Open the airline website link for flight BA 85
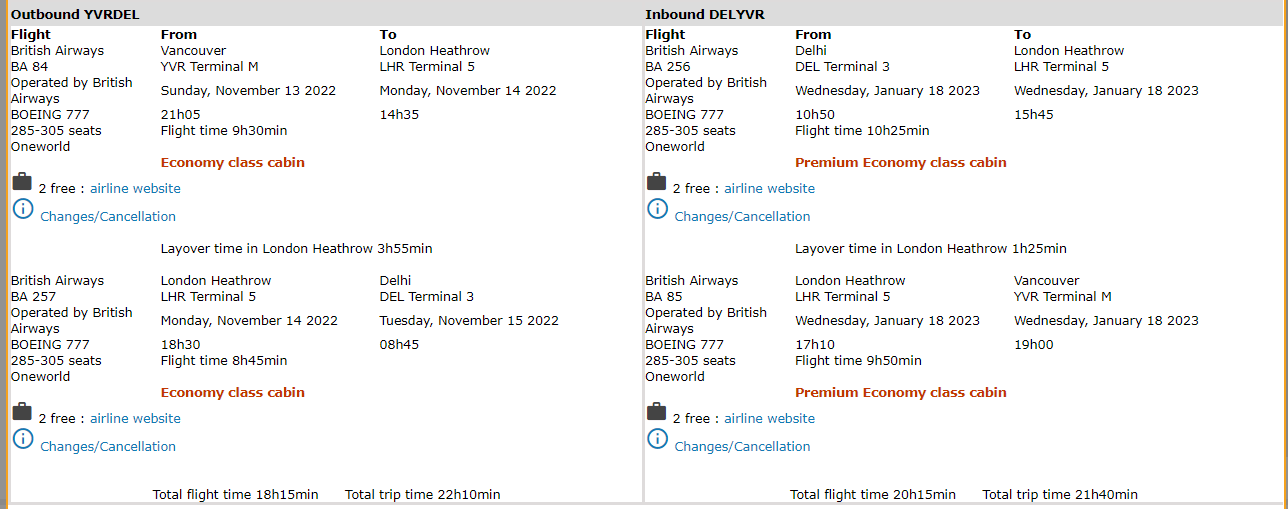The height and width of the screenshot is (509, 1288). click(x=769, y=419)
